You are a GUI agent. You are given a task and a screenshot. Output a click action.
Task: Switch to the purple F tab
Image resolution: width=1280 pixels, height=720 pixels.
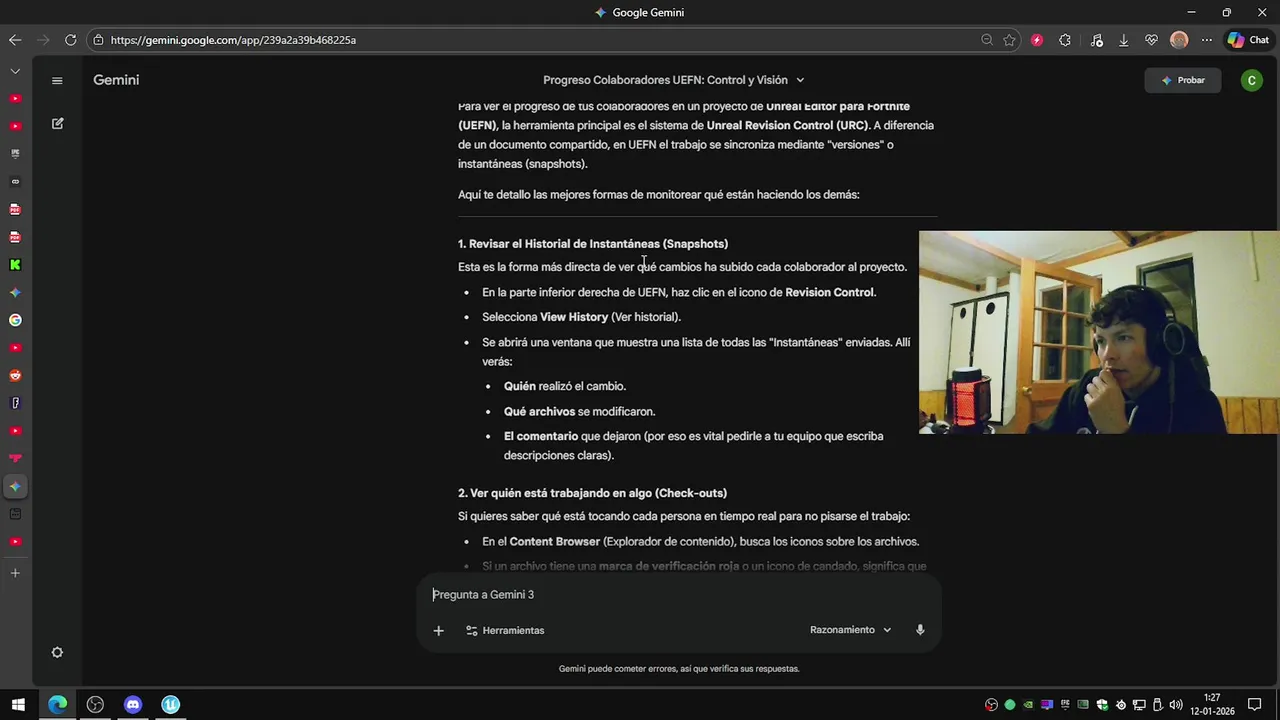pyautogui.click(x=15, y=403)
